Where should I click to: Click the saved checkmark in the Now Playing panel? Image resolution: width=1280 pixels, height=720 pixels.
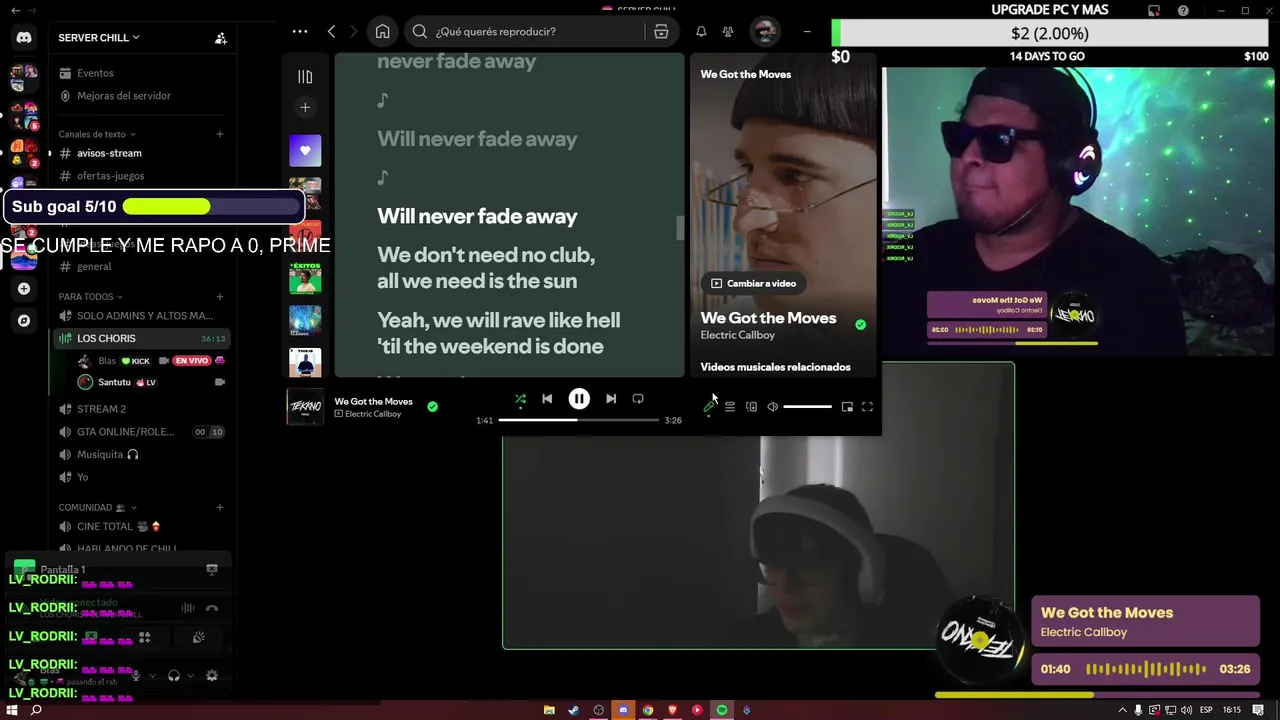click(x=860, y=325)
